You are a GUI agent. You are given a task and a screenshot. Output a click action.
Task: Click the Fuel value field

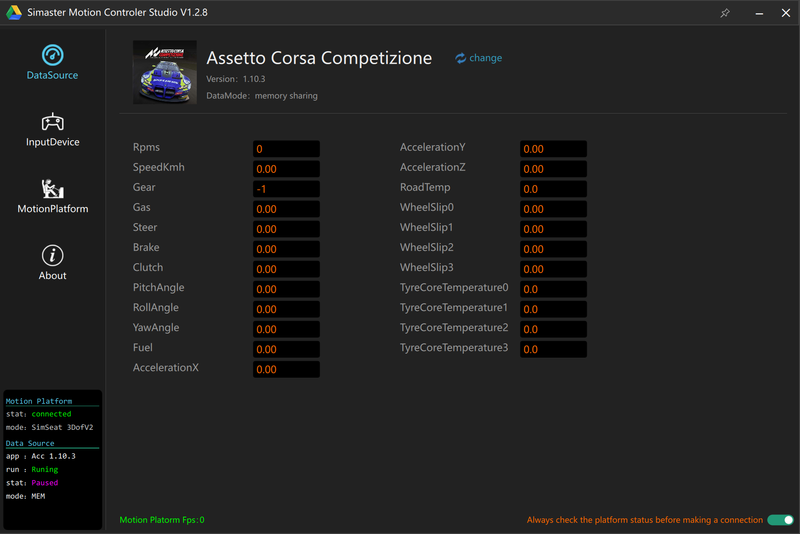[x=286, y=349]
